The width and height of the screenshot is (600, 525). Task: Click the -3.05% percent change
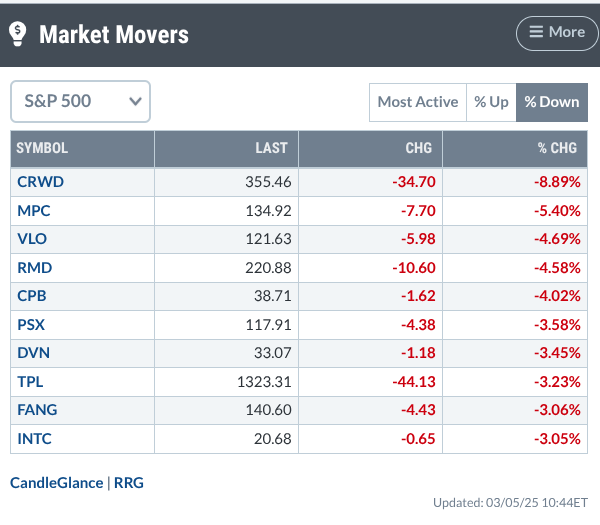point(558,439)
